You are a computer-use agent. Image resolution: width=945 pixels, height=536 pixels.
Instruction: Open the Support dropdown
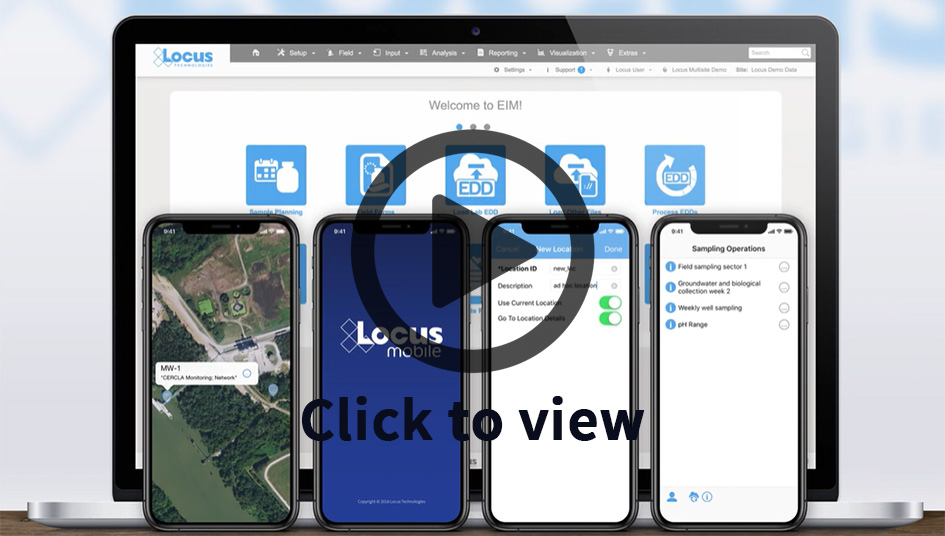[568, 70]
